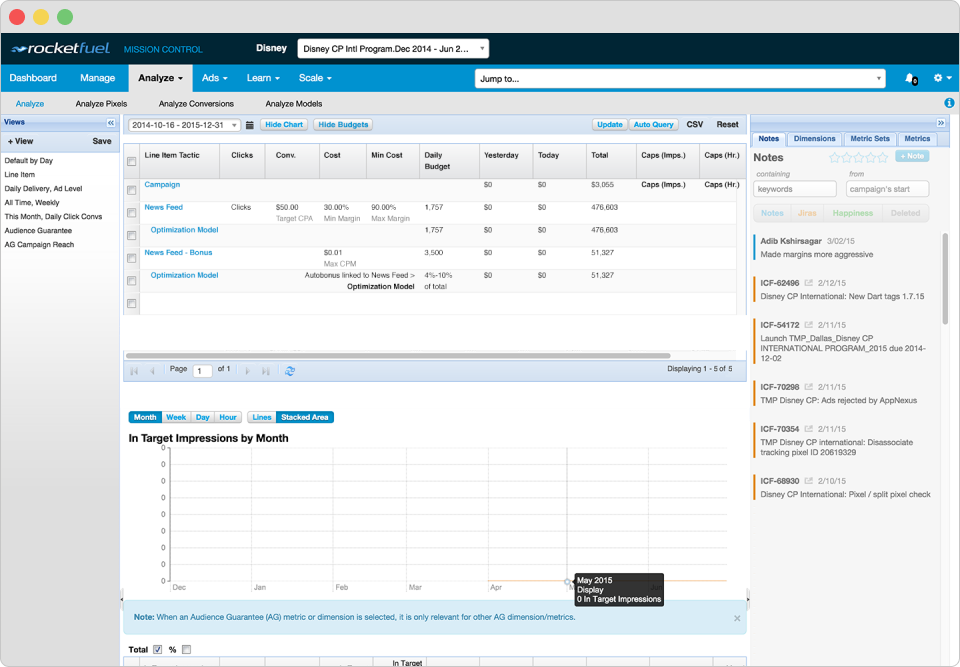Image resolution: width=960 pixels, height=667 pixels.
Task: Refresh the table with the reload icon
Action: coord(290,371)
